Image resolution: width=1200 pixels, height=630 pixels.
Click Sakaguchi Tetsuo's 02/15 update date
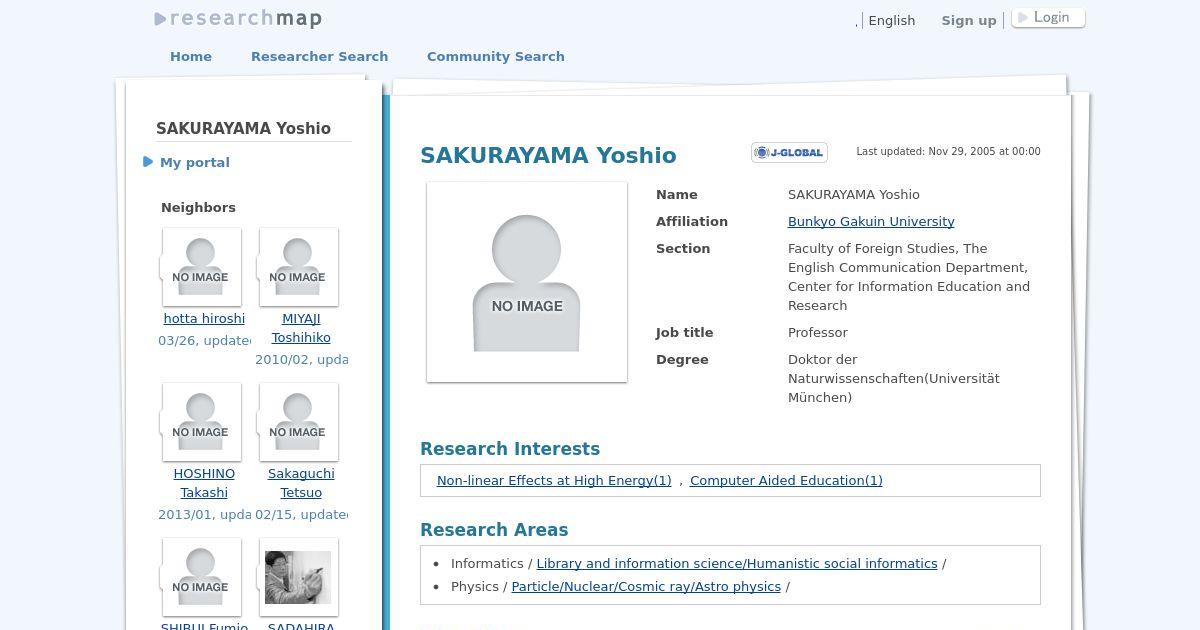[301, 515]
